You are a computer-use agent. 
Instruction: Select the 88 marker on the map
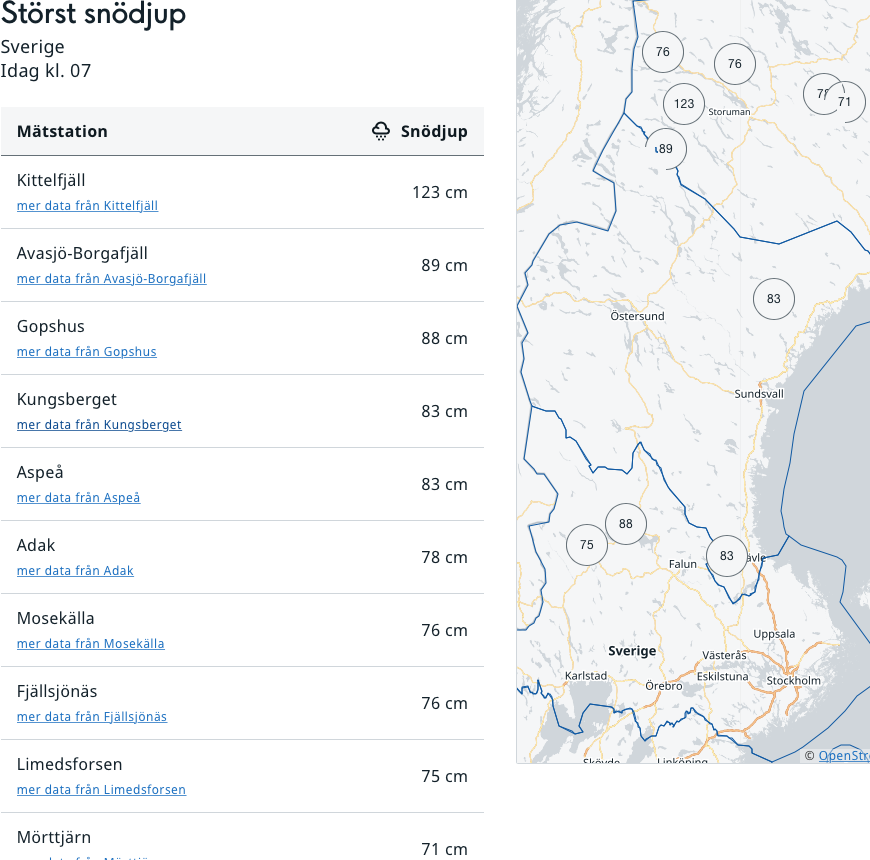click(626, 524)
